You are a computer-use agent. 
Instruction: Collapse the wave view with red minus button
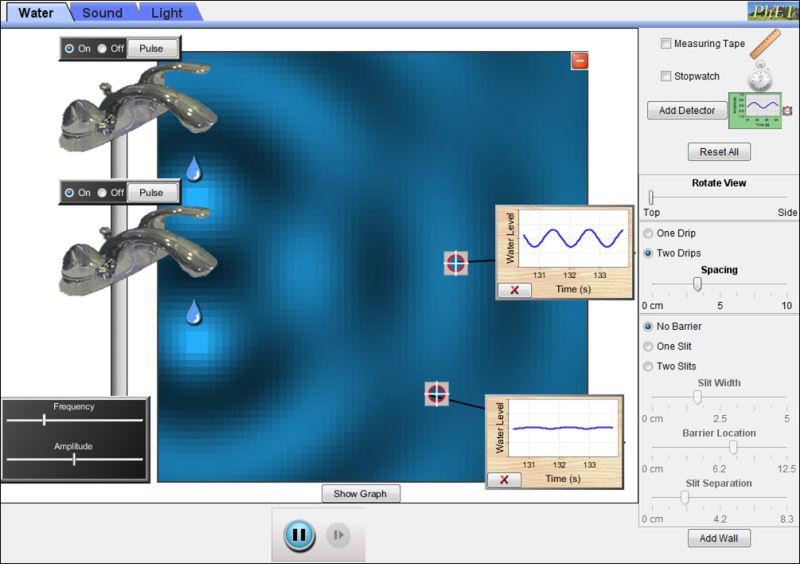(x=579, y=61)
